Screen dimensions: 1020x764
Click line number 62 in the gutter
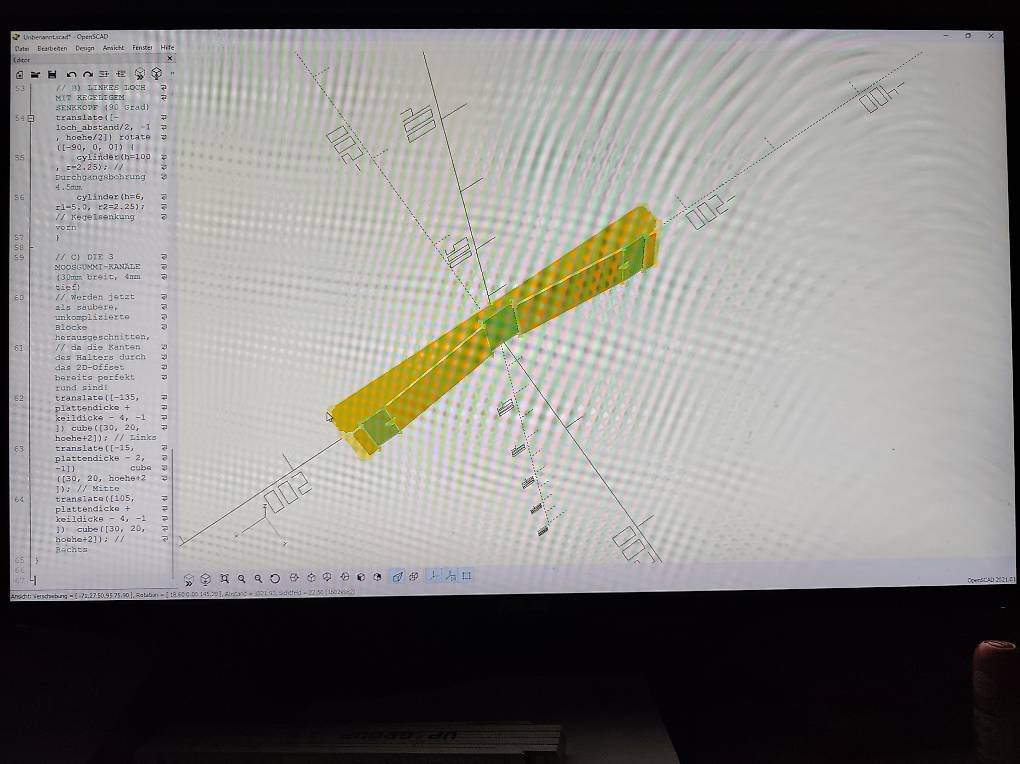(x=19, y=398)
